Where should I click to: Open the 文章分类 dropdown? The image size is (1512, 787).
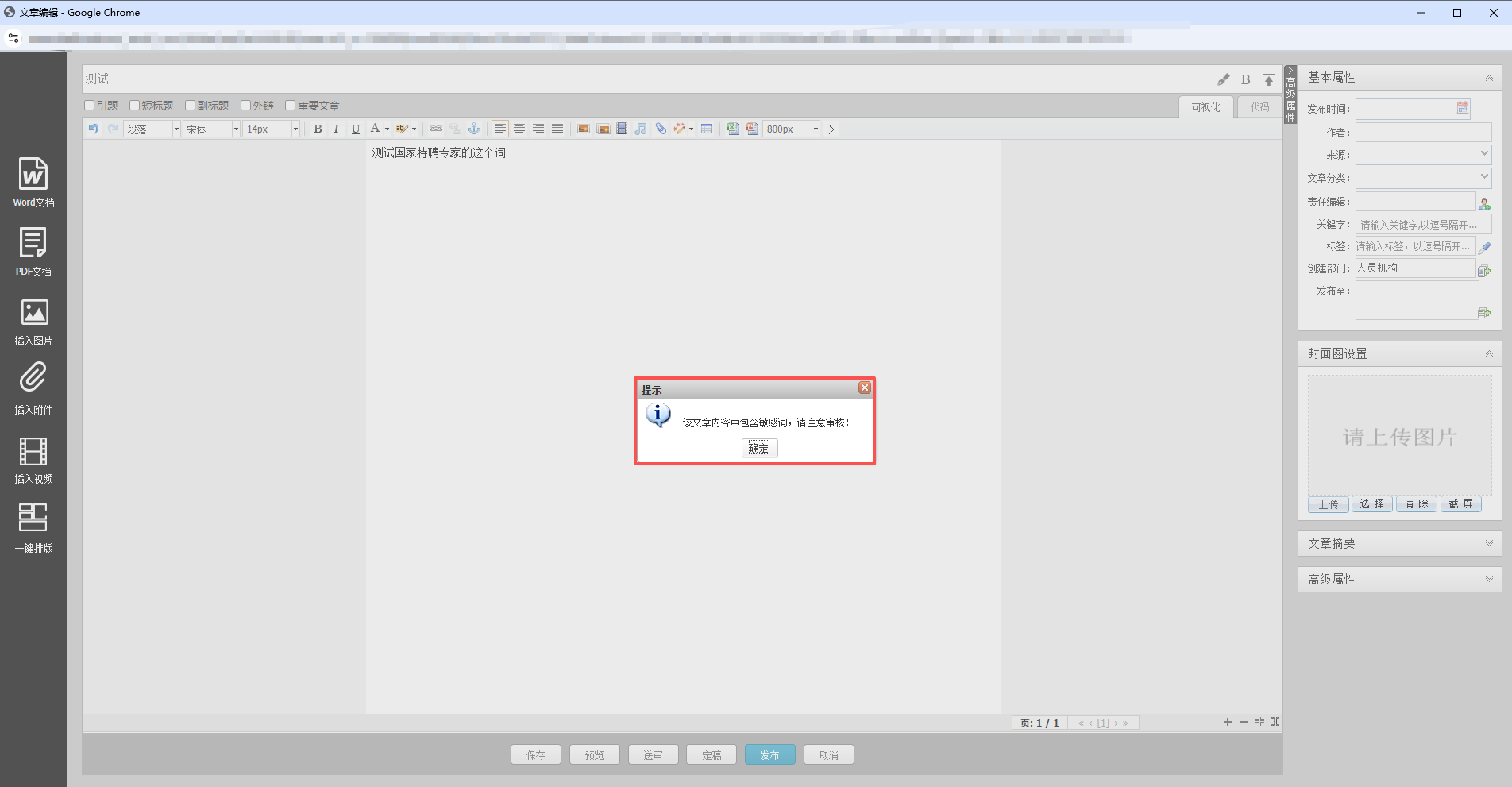pyautogui.click(x=1423, y=177)
